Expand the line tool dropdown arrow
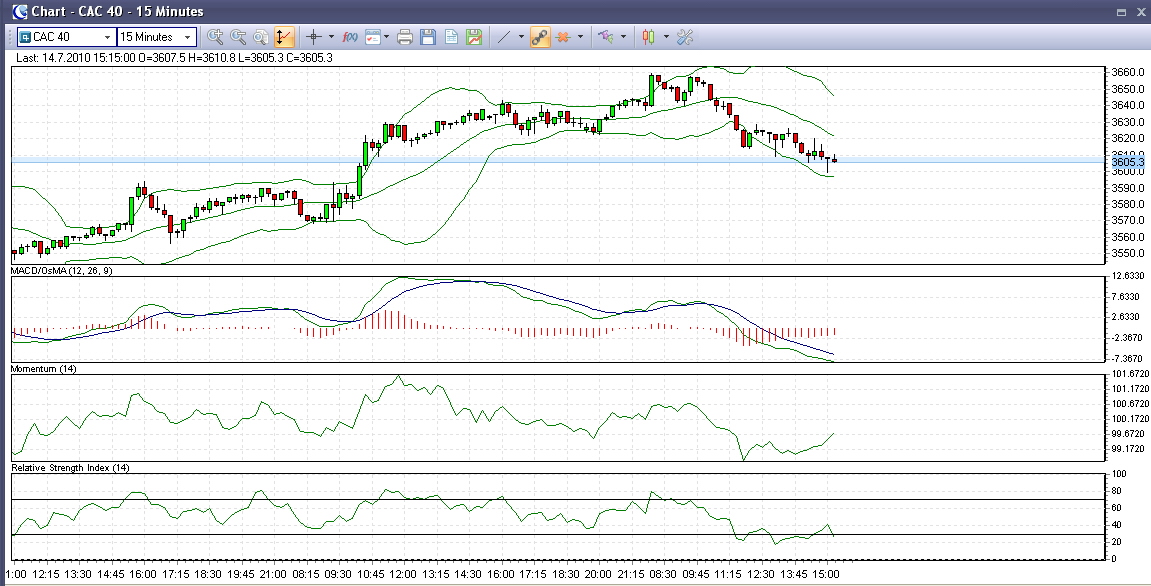This screenshot has height=586, width=1151. point(521,37)
